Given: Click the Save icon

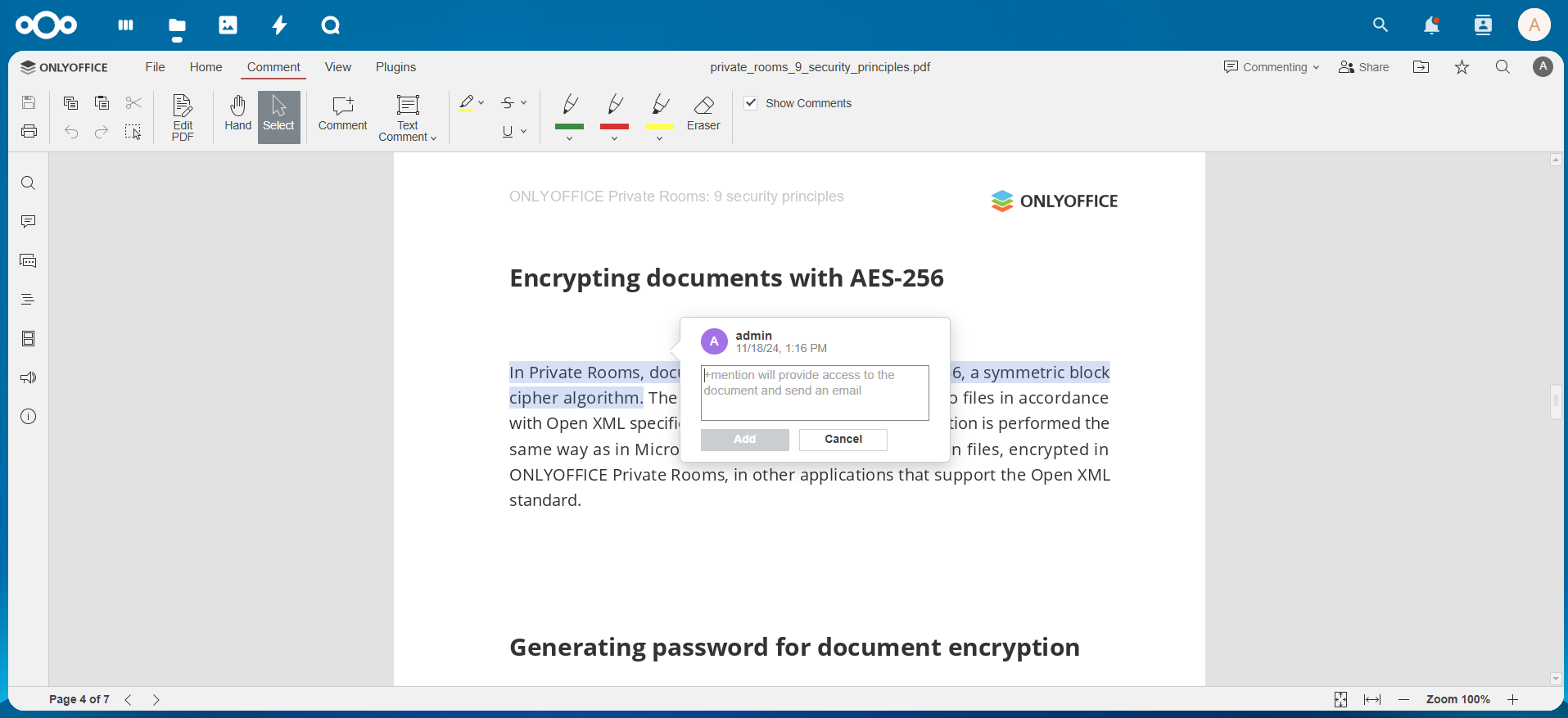Looking at the screenshot, I should [x=29, y=102].
